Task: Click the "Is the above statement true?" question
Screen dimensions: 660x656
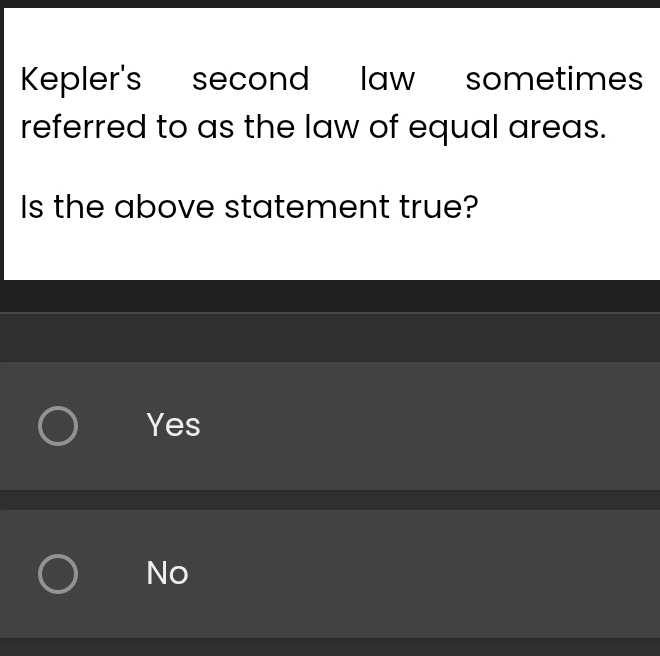Action: 249,207
